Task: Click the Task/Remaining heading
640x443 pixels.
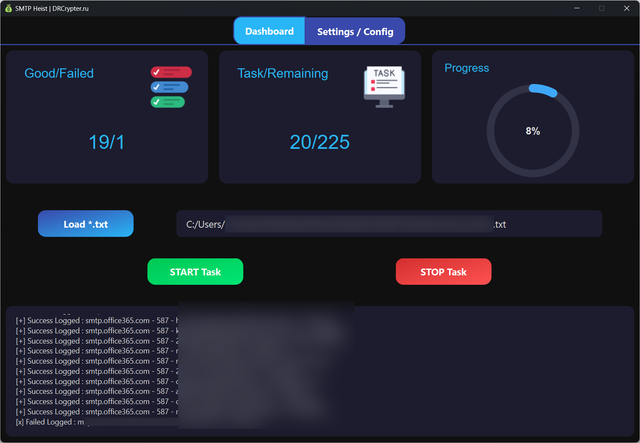Action: point(283,73)
